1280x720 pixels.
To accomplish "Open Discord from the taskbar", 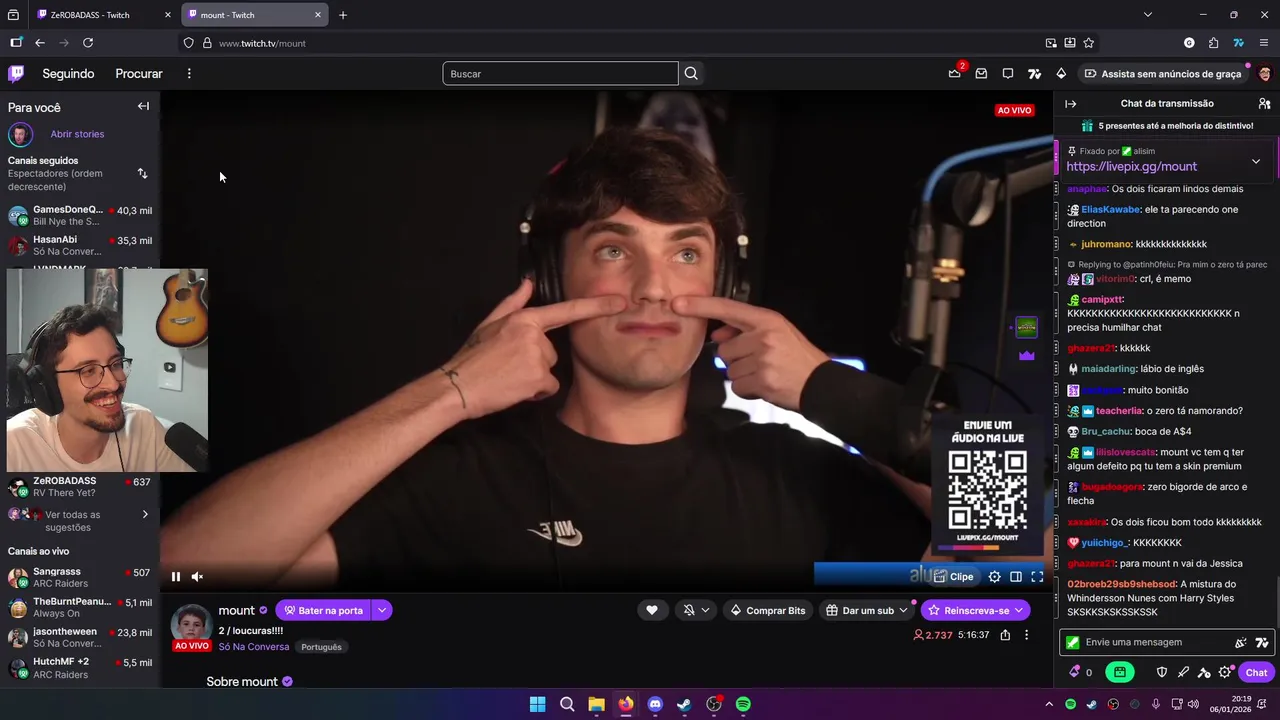I will pos(655,704).
